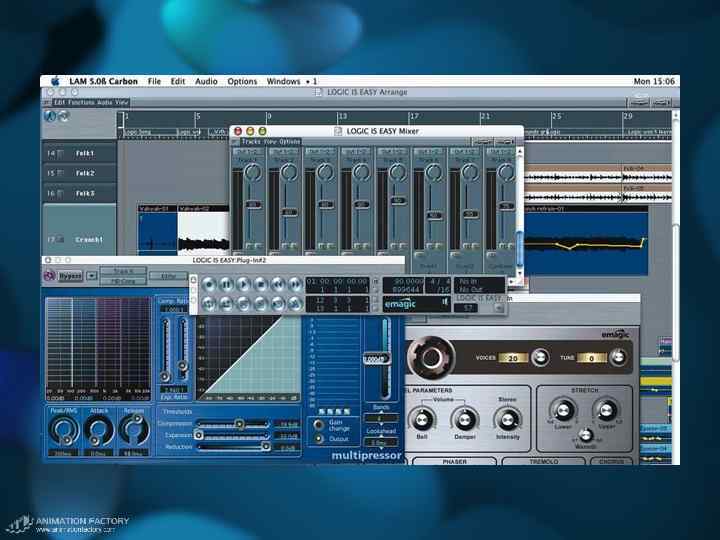
Task: Click the Compression threshold slider handle
Action: (x=239, y=423)
